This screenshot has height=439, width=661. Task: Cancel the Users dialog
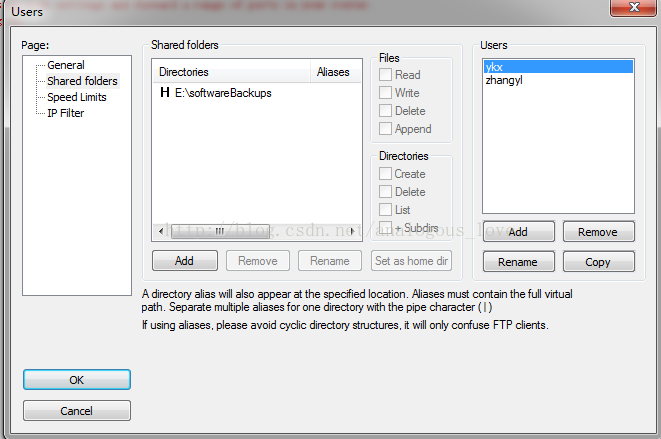tap(77, 411)
